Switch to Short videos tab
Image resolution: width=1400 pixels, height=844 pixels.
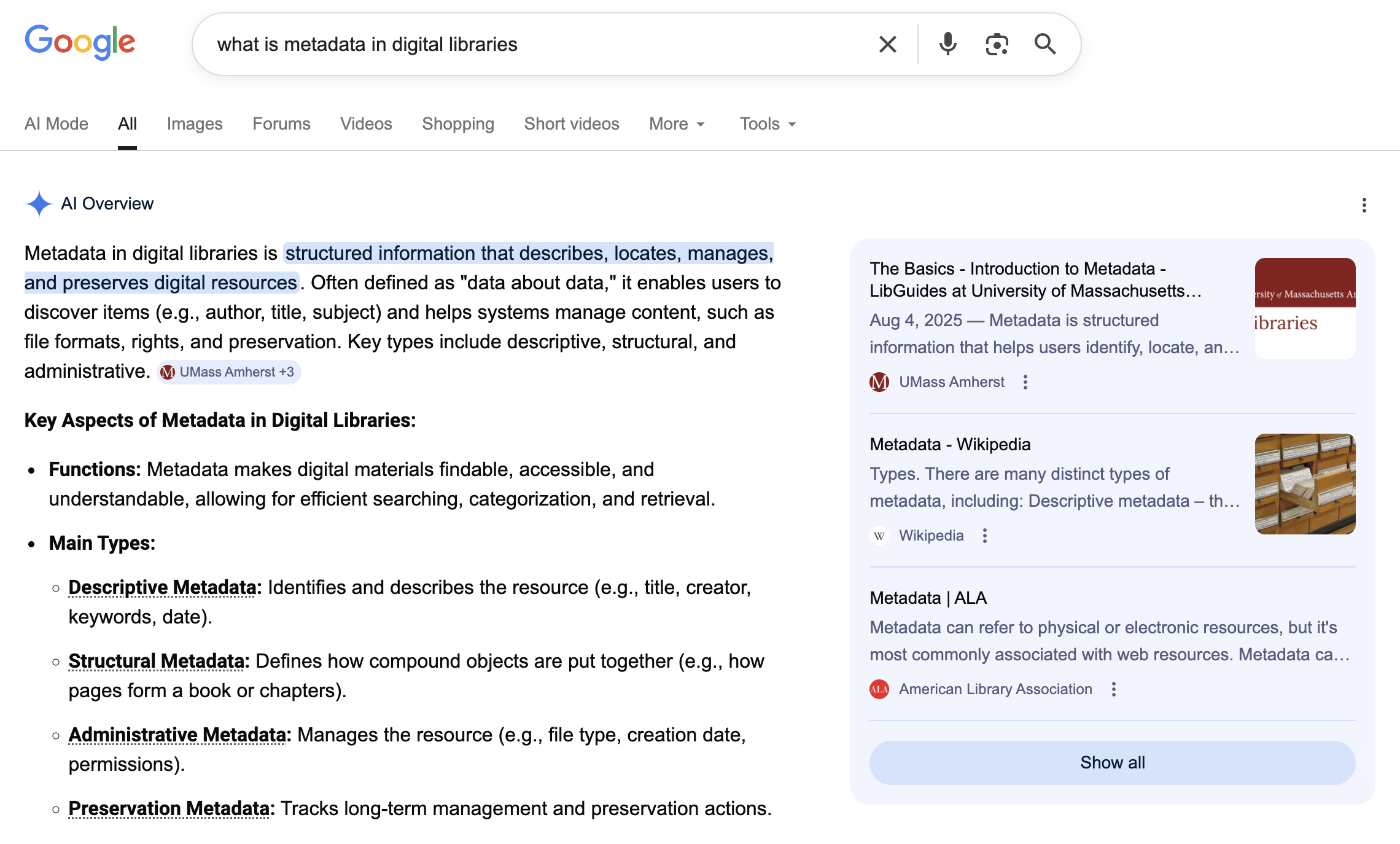(572, 124)
